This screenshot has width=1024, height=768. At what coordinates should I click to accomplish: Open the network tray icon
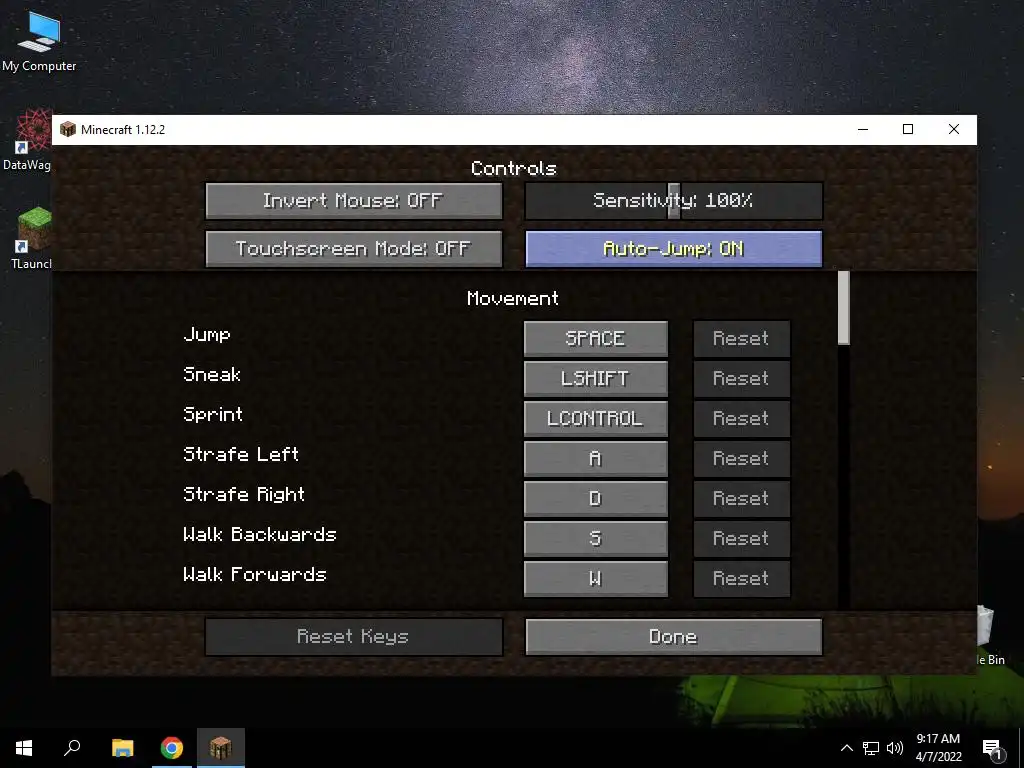(x=871, y=748)
